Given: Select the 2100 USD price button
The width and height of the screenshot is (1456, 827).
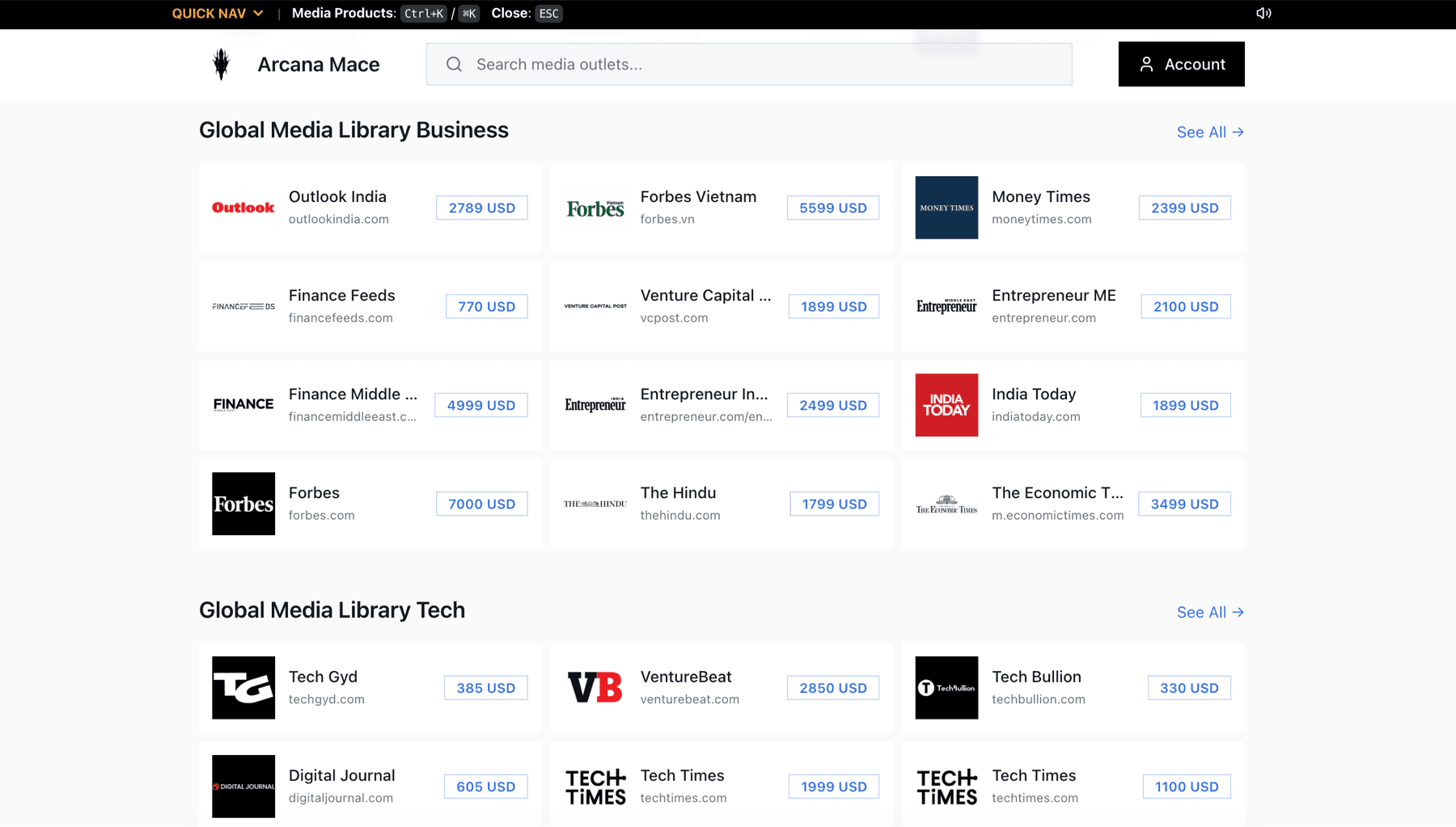Looking at the screenshot, I should click(x=1186, y=306).
